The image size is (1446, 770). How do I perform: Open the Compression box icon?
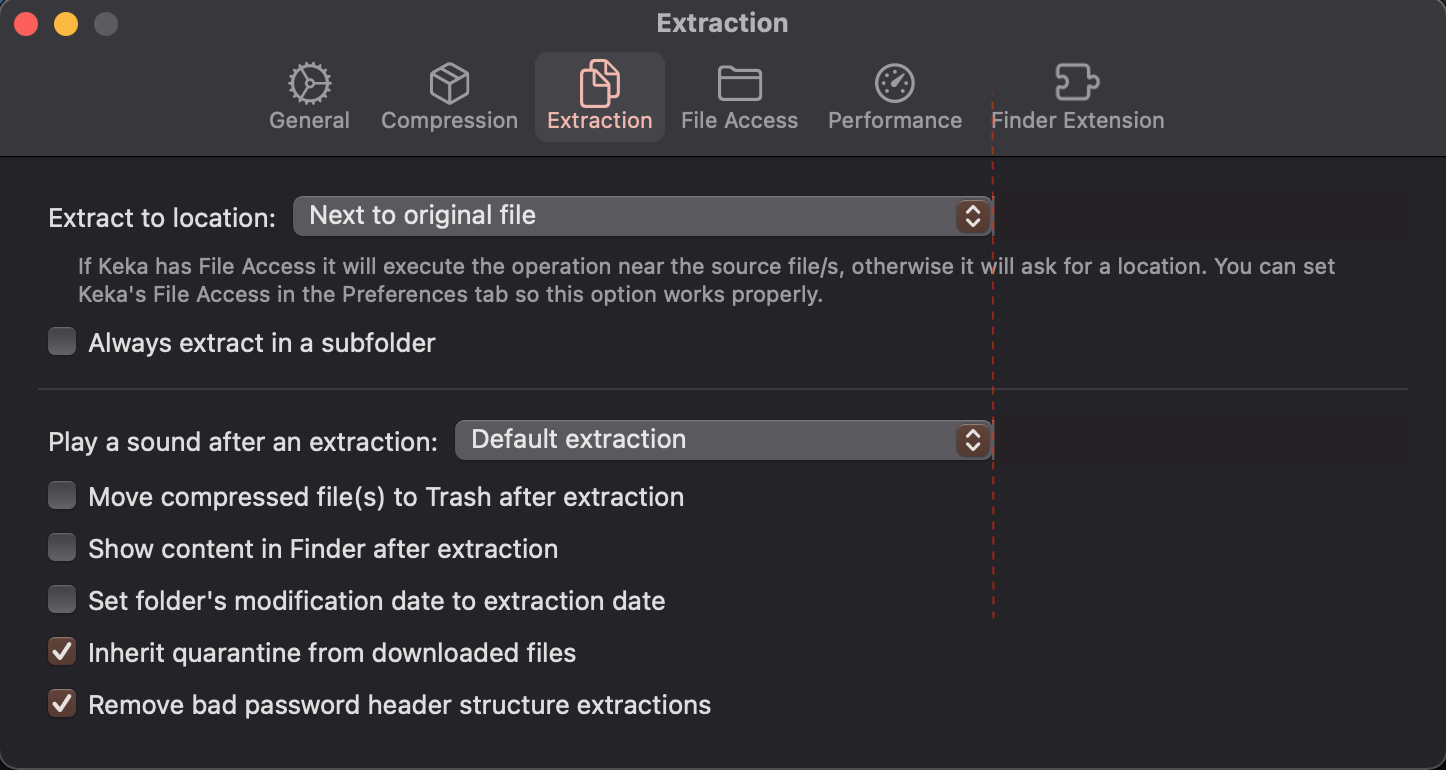pyautogui.click(x=449, y=84)
